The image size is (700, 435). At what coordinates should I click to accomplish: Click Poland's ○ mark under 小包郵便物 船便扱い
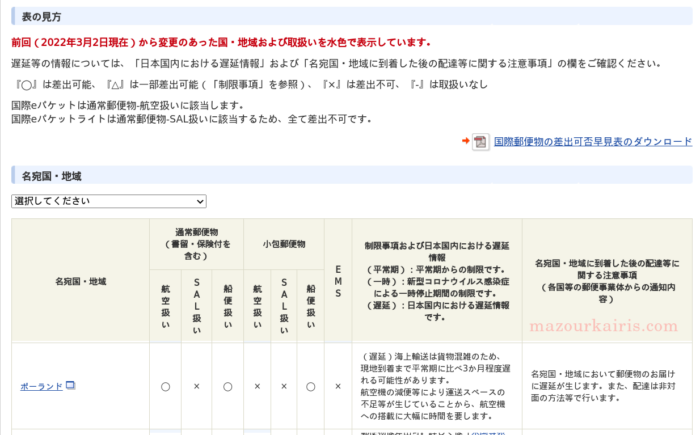tap(311, 386)
